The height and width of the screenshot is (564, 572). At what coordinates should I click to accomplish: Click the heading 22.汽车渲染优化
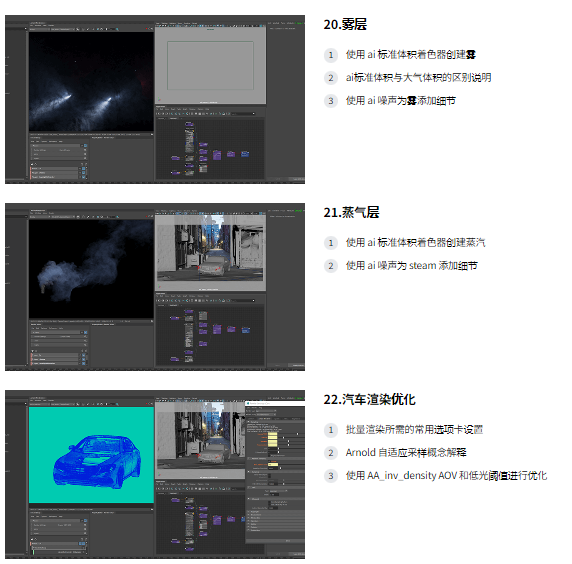(x=369, y=399)
